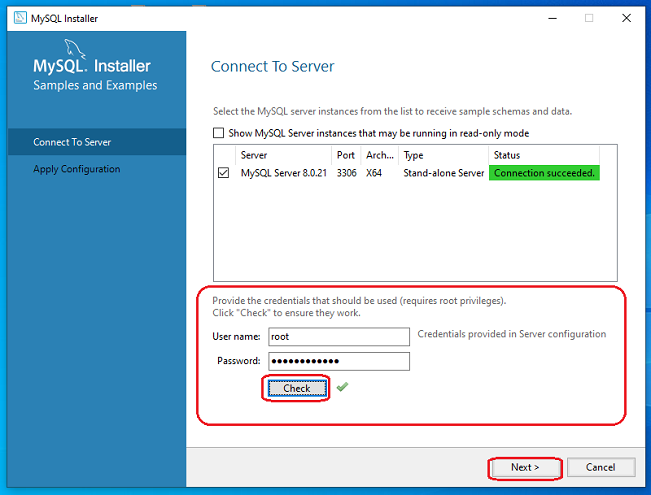Image resolution: width=651 pixels, height=495 pixels.
Task: Sort by the Server column header
Action: [284, 155]
